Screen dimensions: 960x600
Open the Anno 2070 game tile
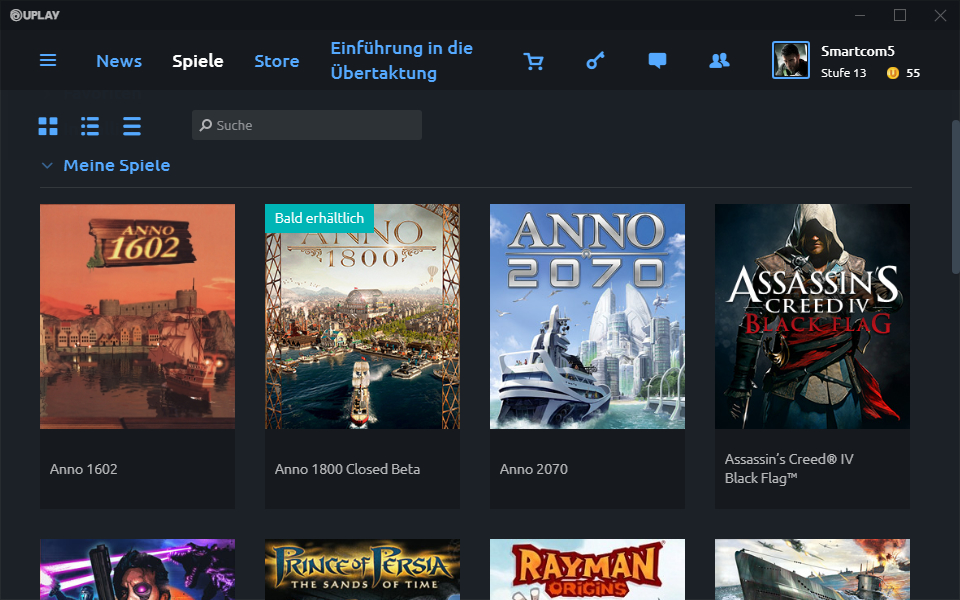click(x=587, y=316)
